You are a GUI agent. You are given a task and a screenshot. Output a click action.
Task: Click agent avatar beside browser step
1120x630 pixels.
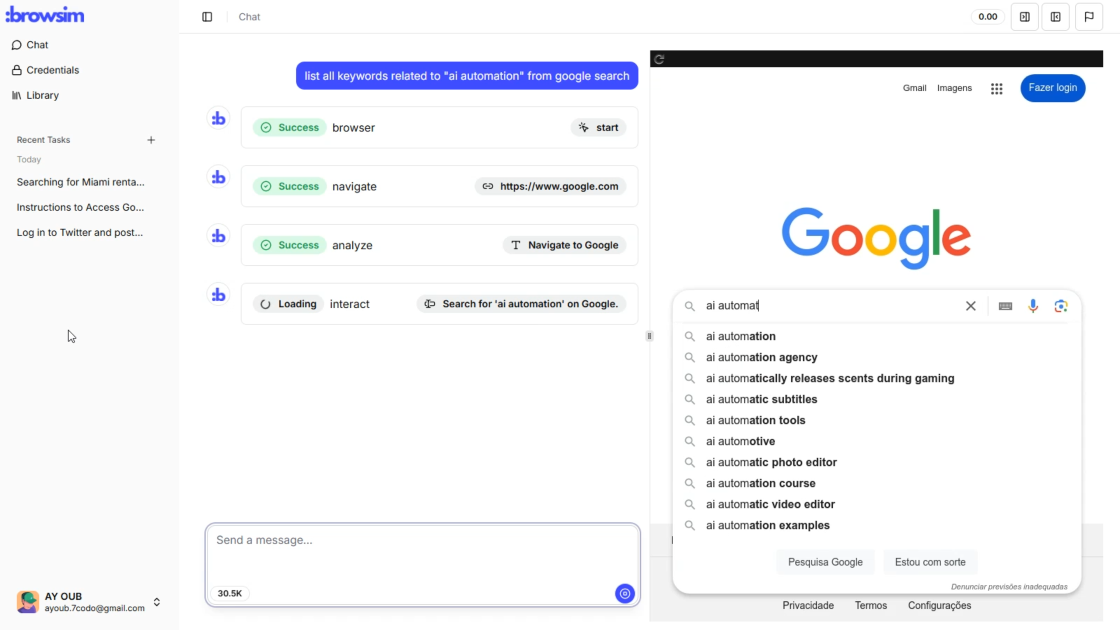(x=219, y=119)
